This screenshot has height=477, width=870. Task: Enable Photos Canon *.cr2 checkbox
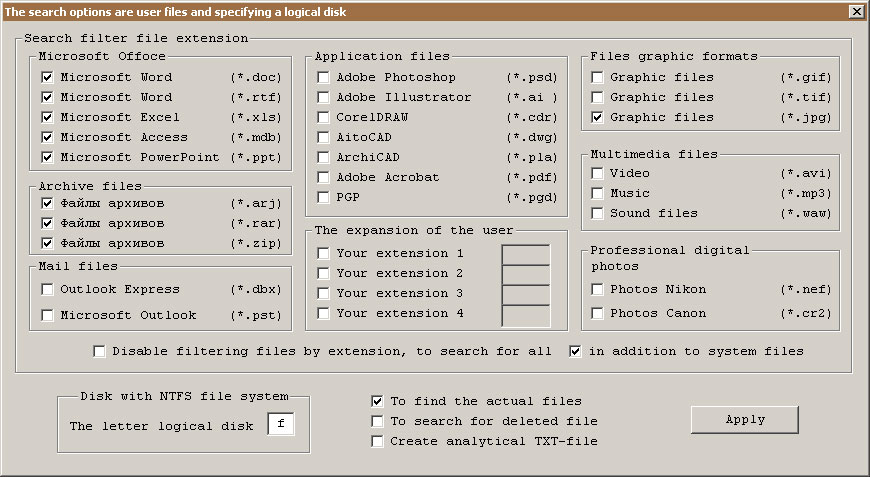(x=597, y=313)
